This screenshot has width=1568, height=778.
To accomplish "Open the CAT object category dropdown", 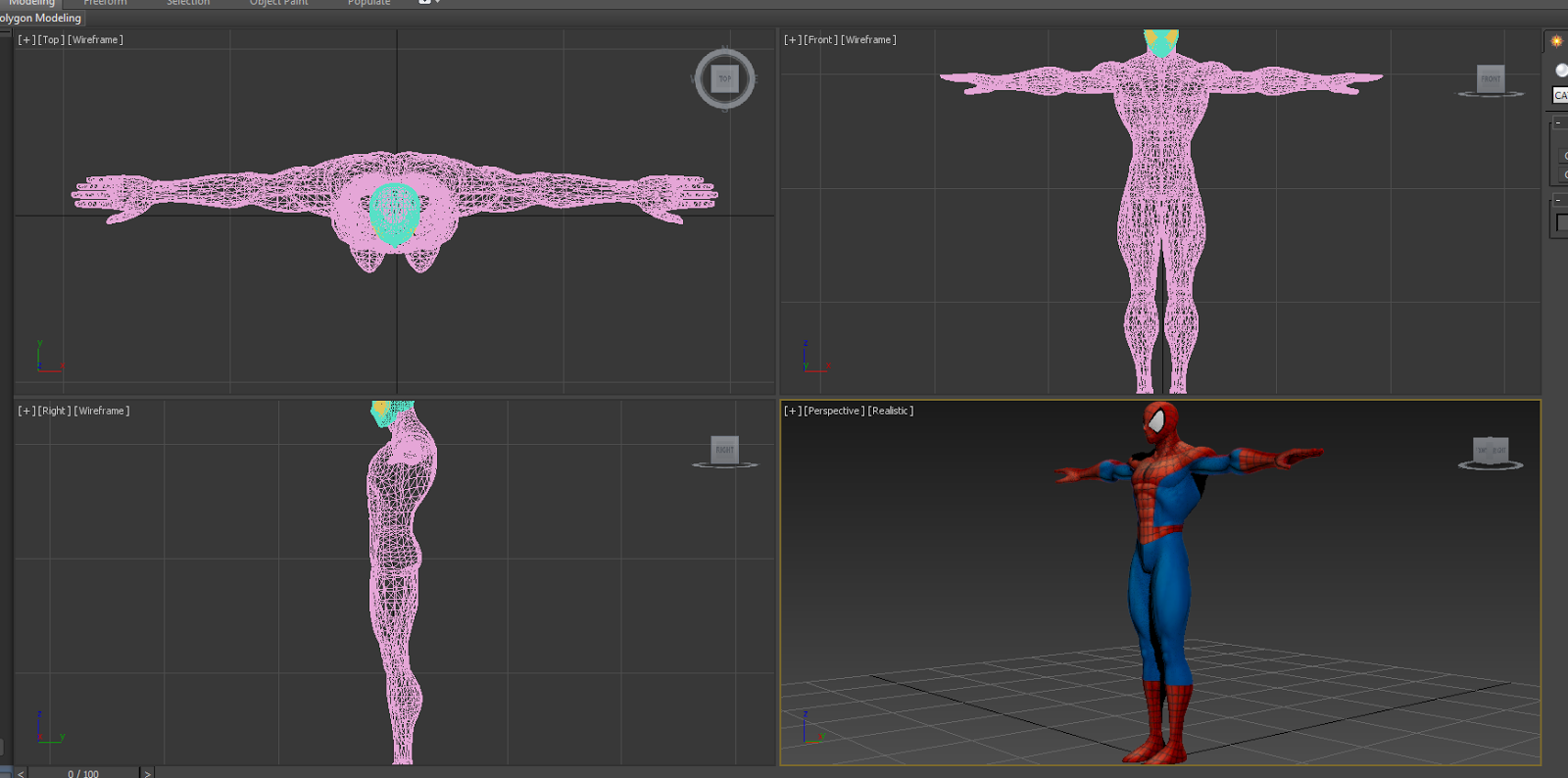I will pos(1560,95).
